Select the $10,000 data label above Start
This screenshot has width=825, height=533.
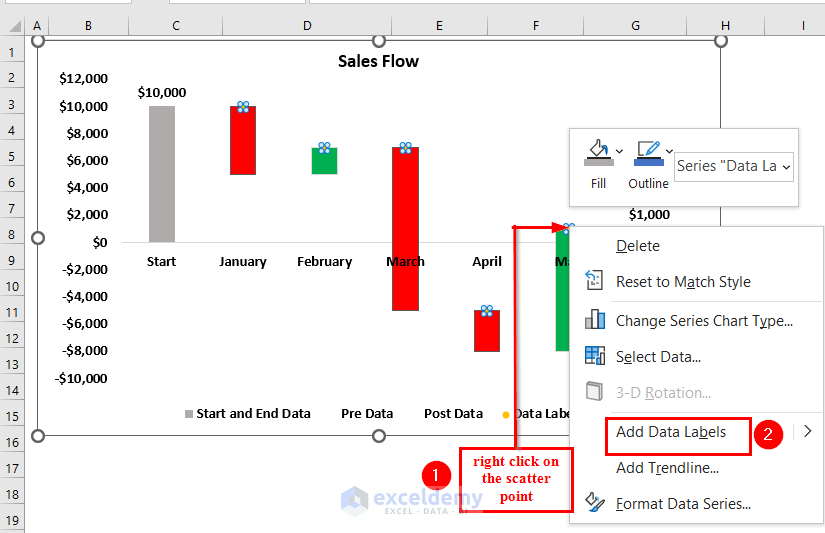point(162,93)
